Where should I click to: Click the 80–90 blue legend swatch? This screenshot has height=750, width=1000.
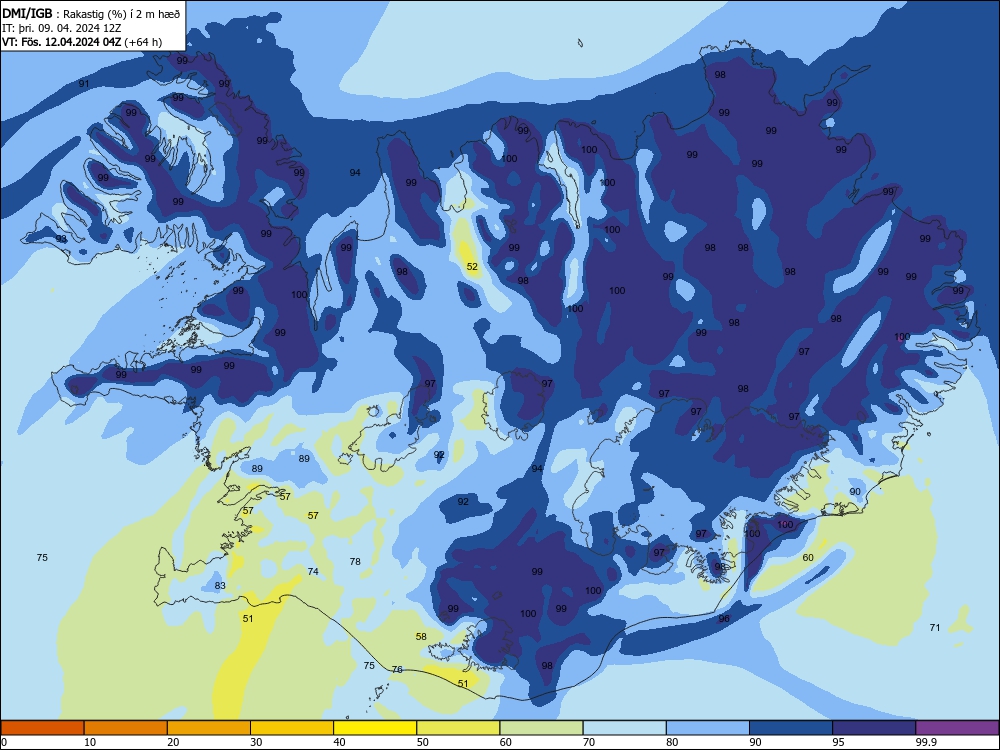pos(708,728)
